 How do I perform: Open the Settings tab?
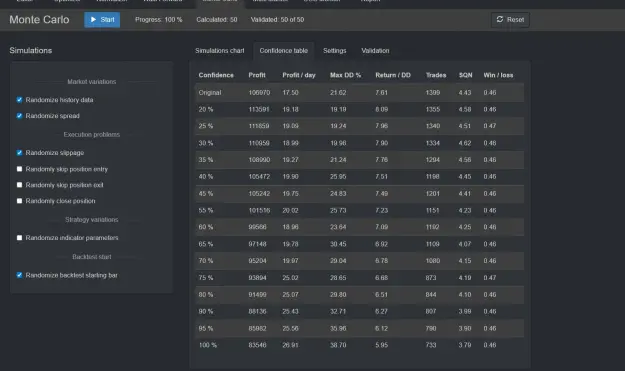tap(334, 51)
